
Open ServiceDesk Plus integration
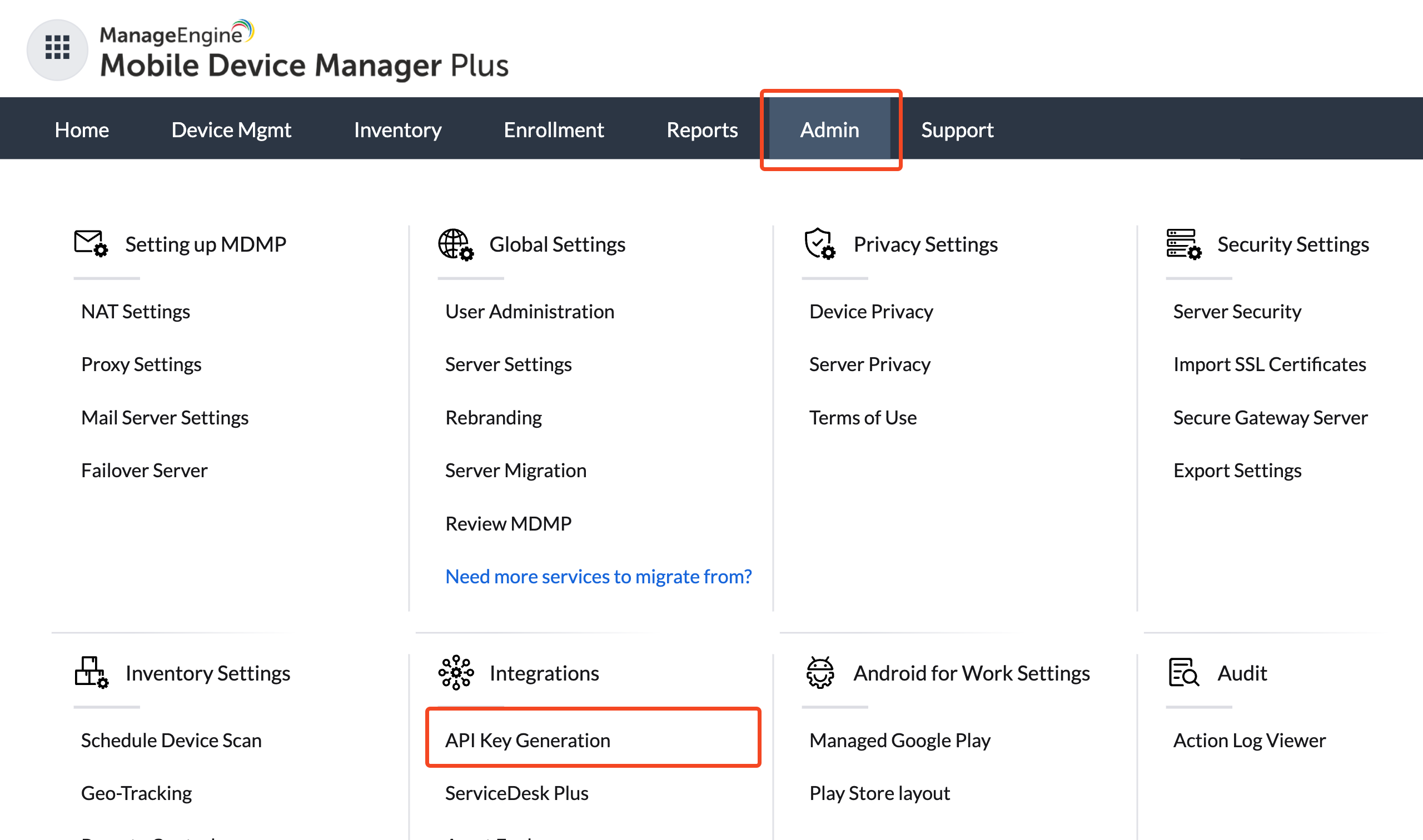[x=516, y=792]
